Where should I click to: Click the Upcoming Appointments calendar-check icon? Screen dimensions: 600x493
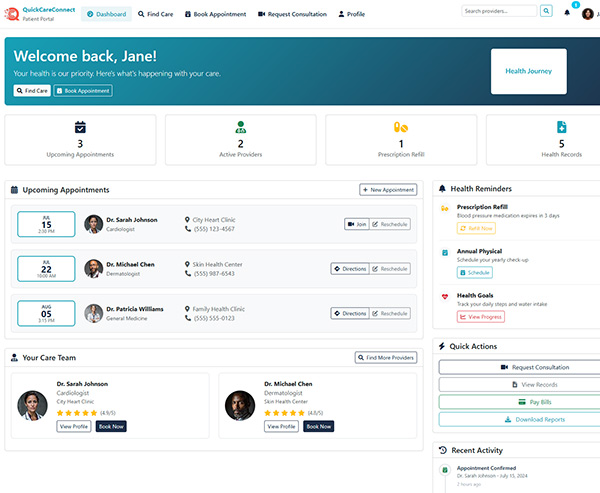80,127
